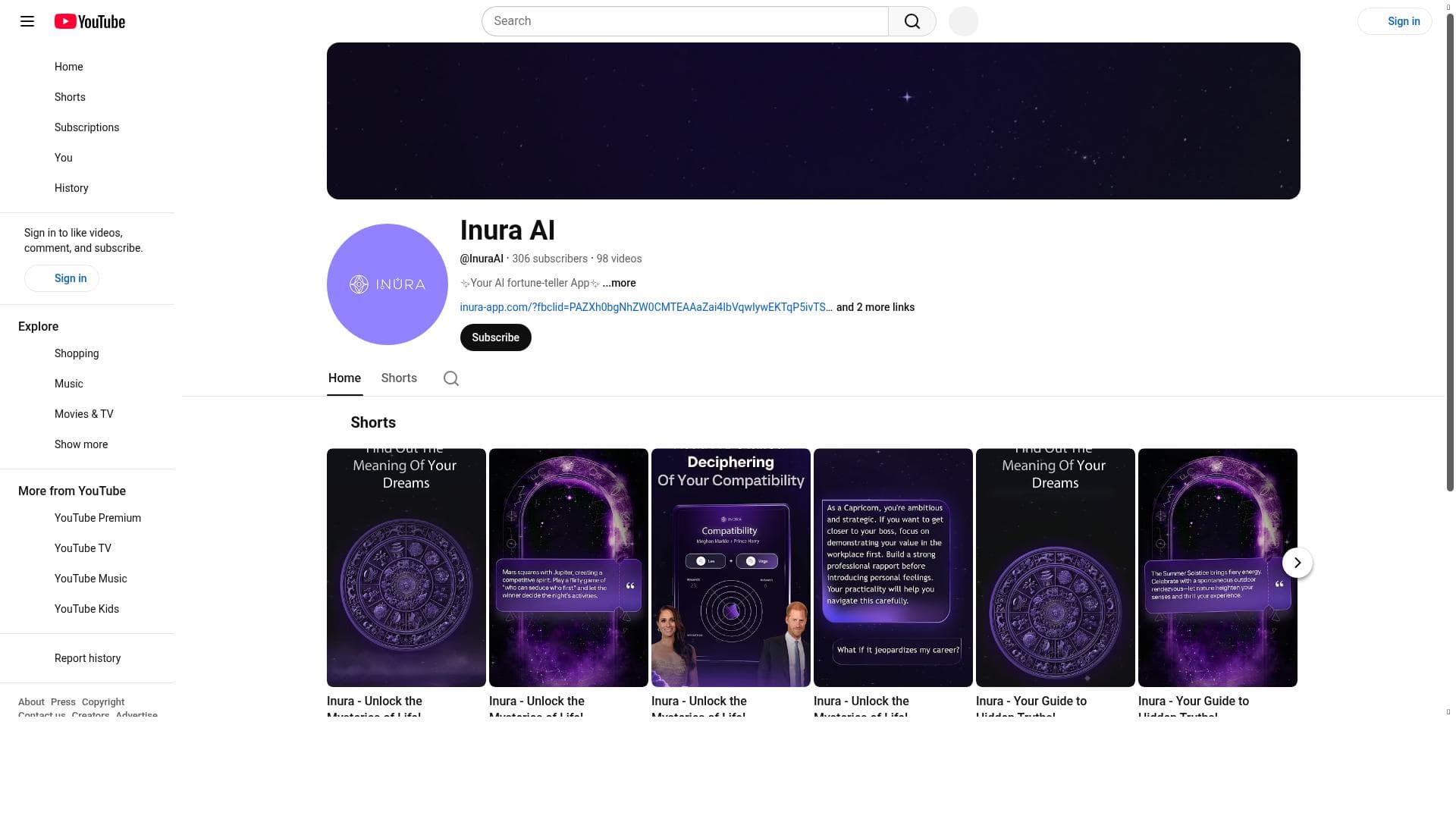Advance the Shorts carousel with arrow

click(1298, 563)
